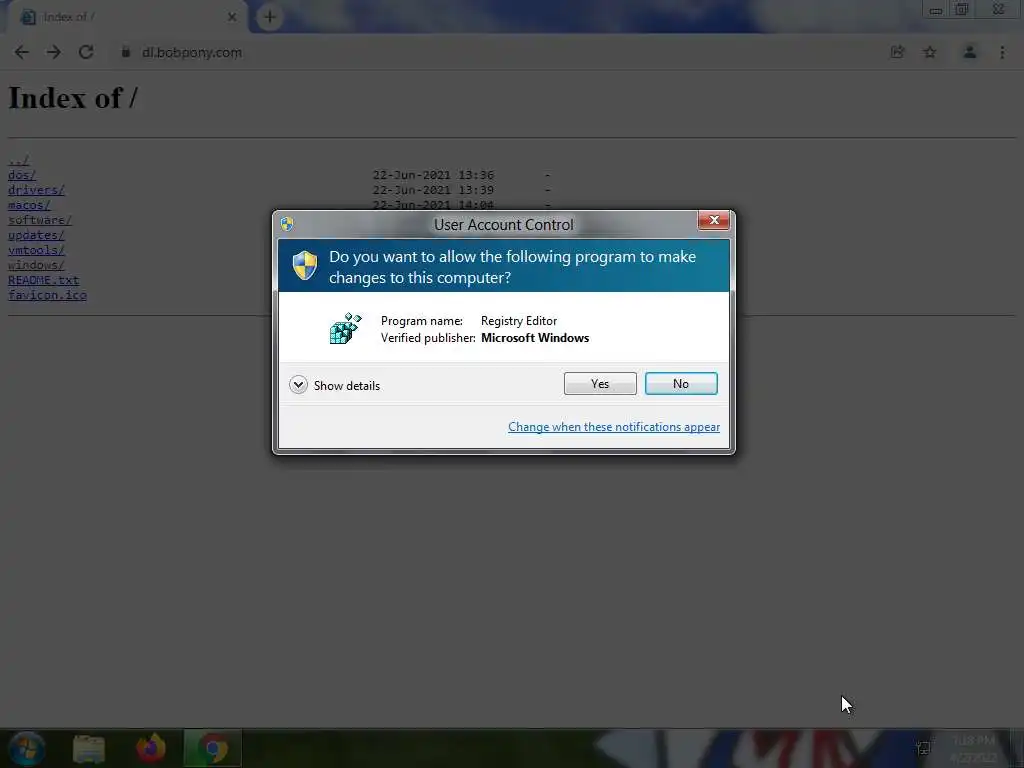
Task: Click the taskbar clock
Action: tap(973, 749)
